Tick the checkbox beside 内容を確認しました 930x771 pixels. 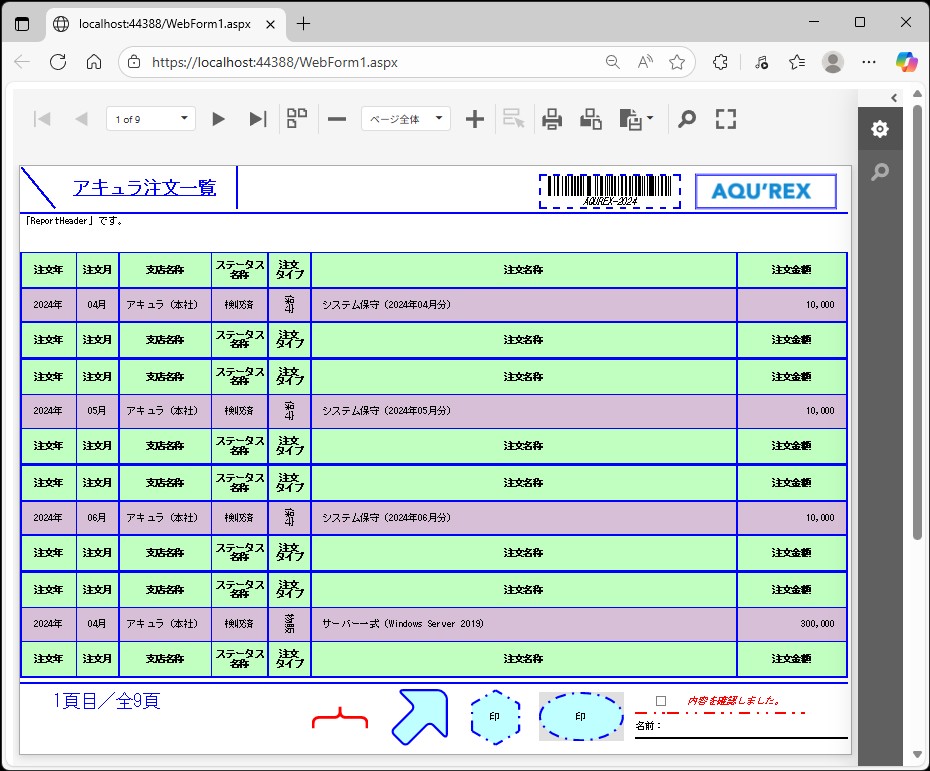[x=660, y=701]
